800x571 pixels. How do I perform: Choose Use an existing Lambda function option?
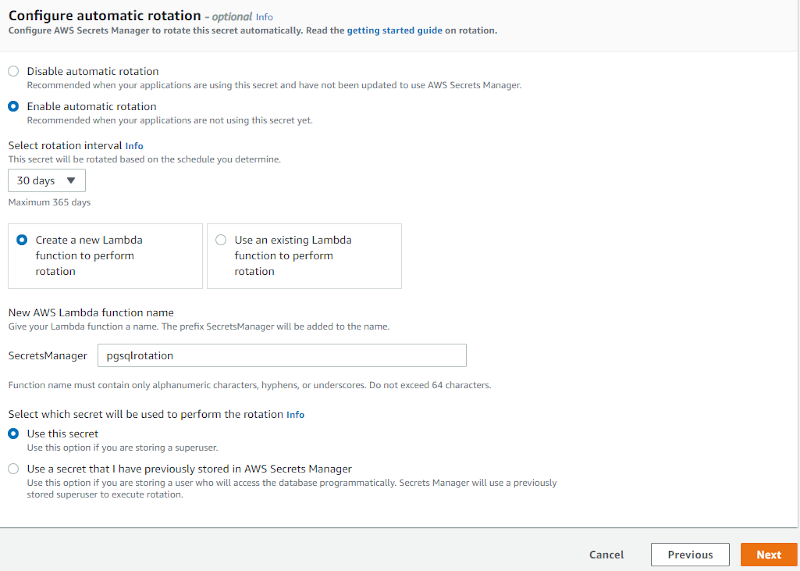pos(221,240)
